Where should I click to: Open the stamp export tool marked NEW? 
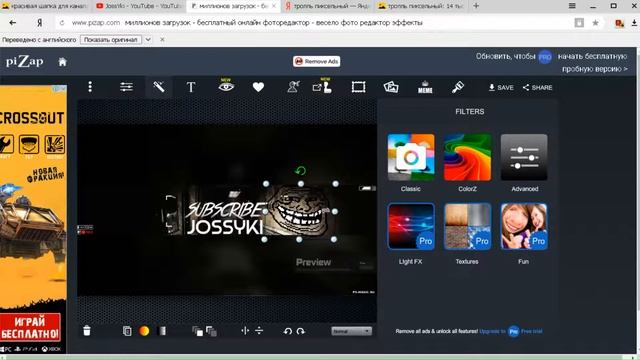[322, 86]
